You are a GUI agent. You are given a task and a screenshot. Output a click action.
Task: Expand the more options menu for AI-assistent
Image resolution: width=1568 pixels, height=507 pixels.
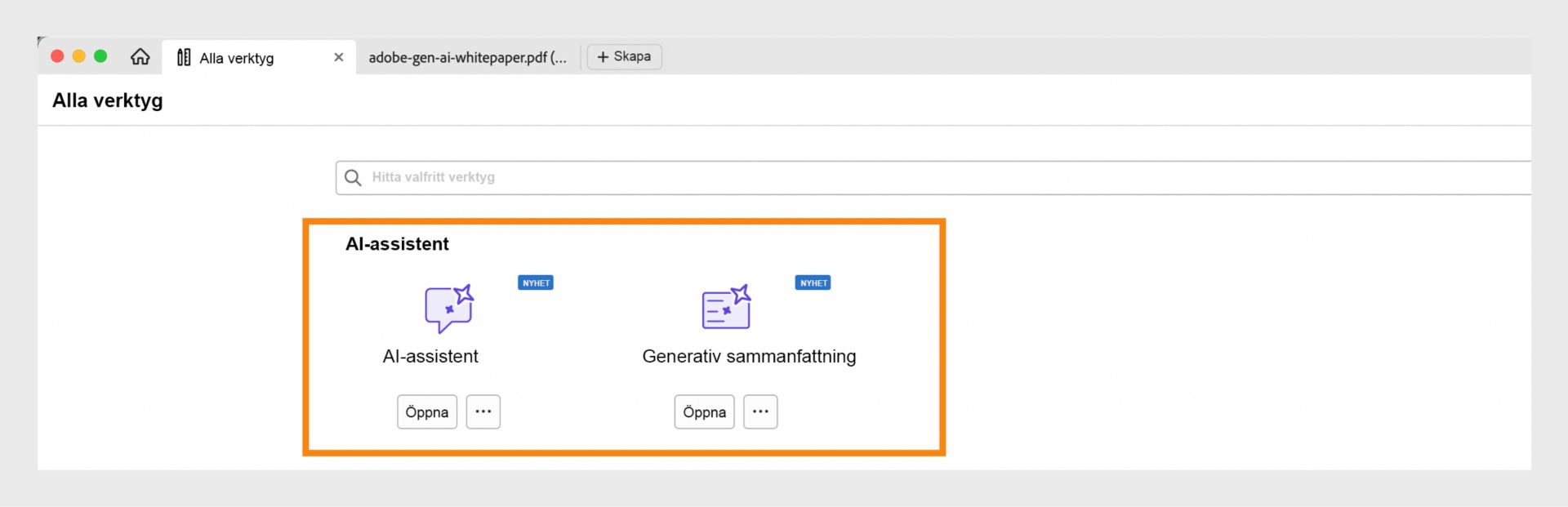(x=483, y=411)
